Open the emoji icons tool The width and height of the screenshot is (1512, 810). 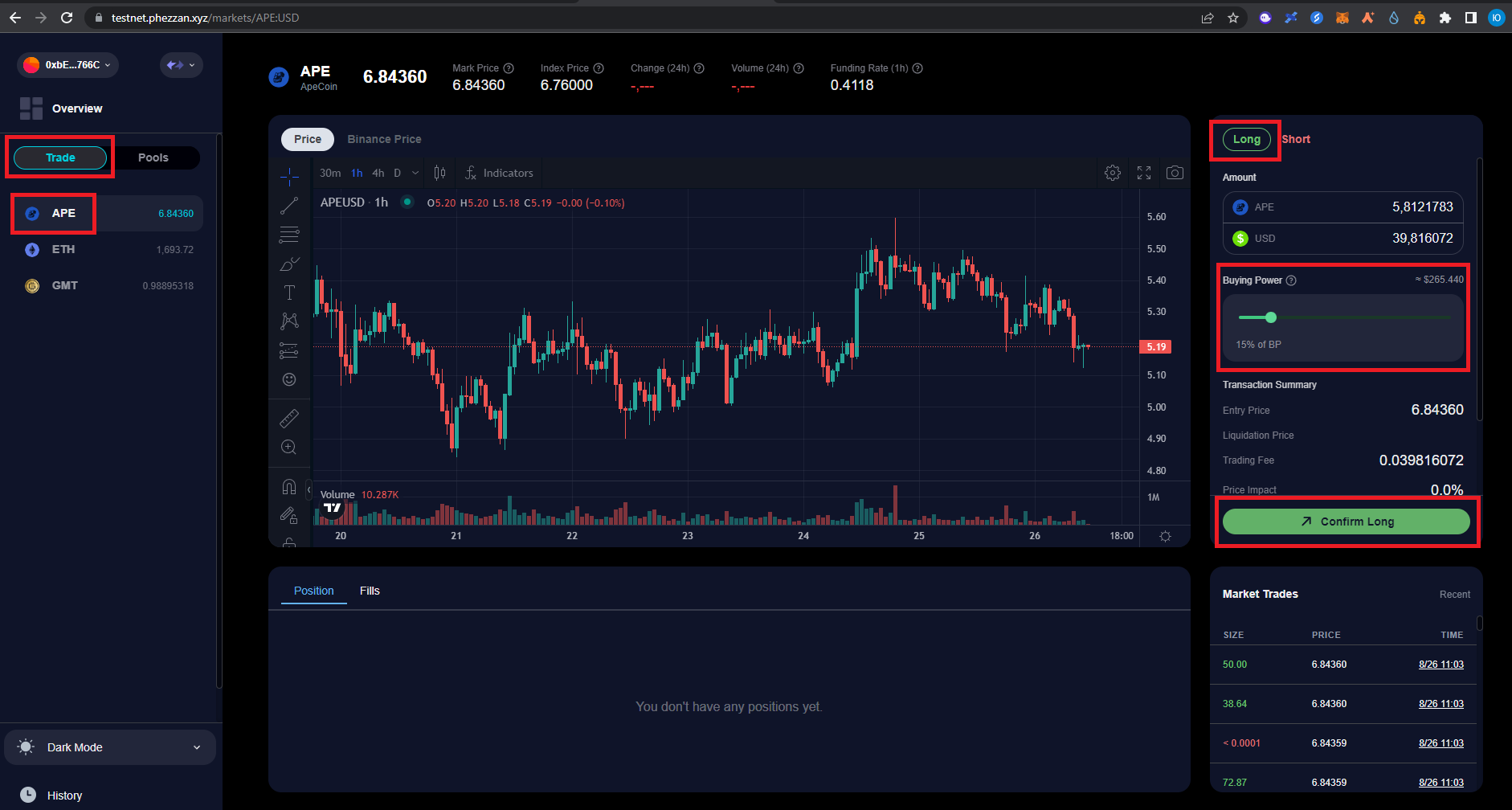pyautogui.click(x=289, y=379)
